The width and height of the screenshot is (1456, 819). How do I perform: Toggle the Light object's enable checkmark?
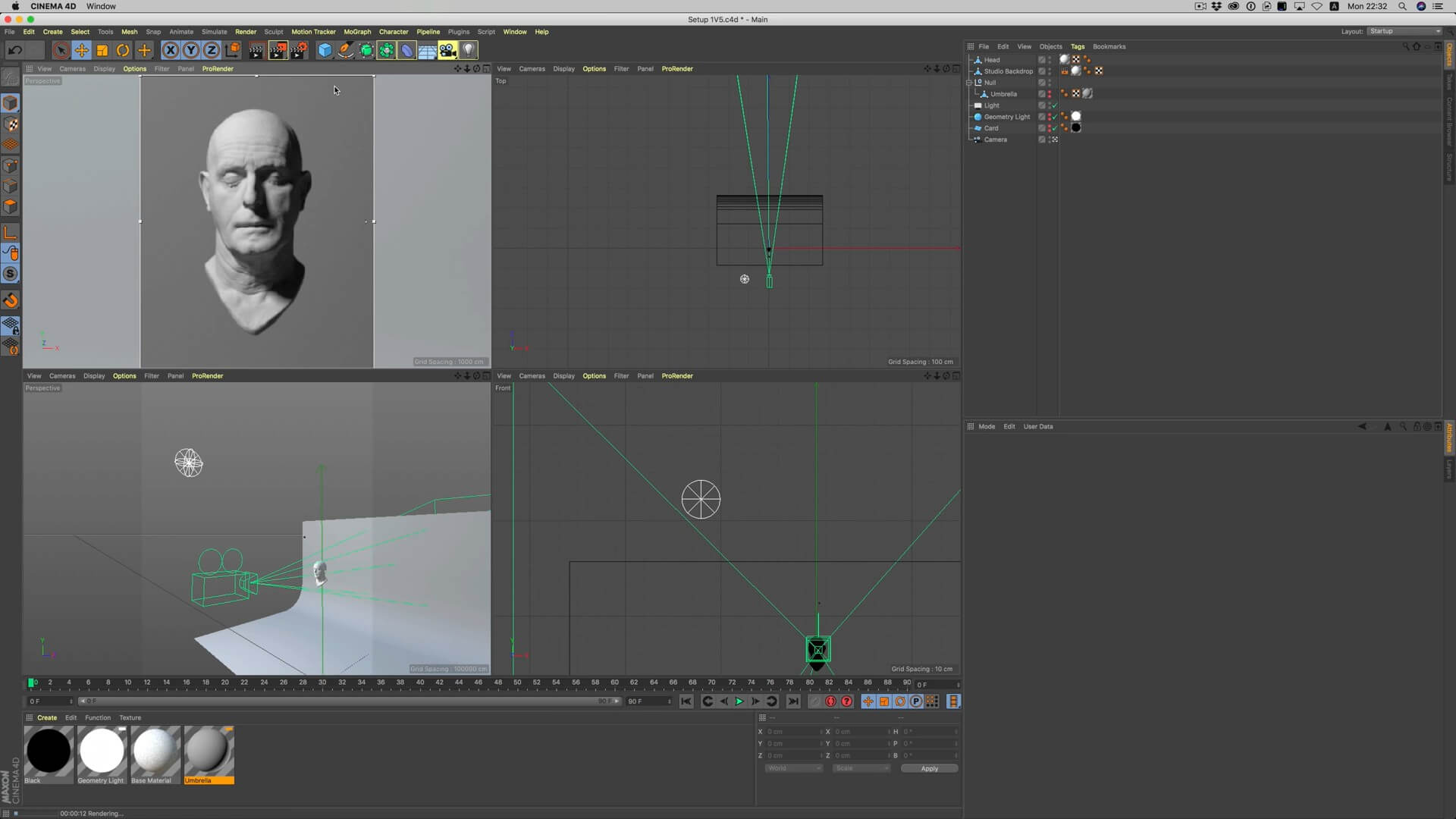click(x=1055, y=105)
